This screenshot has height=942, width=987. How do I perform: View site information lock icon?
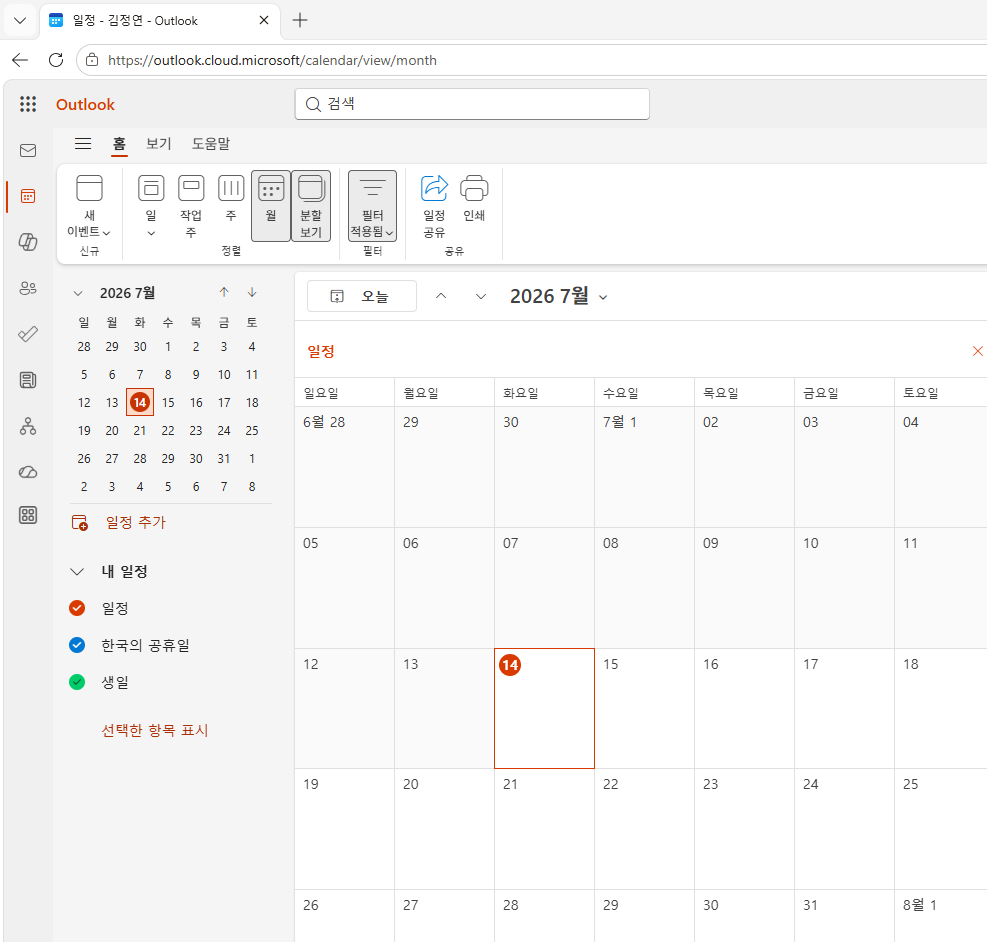[92, 60]
